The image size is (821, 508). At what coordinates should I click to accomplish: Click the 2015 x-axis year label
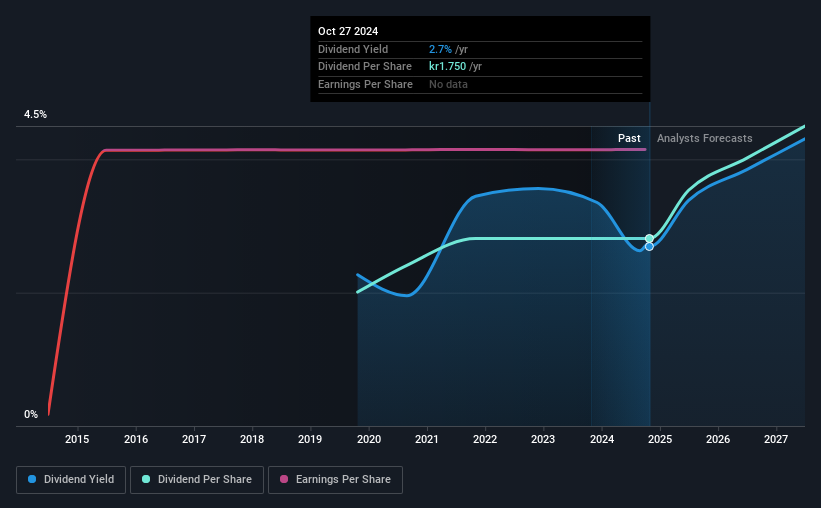click(x=77, y=439)
